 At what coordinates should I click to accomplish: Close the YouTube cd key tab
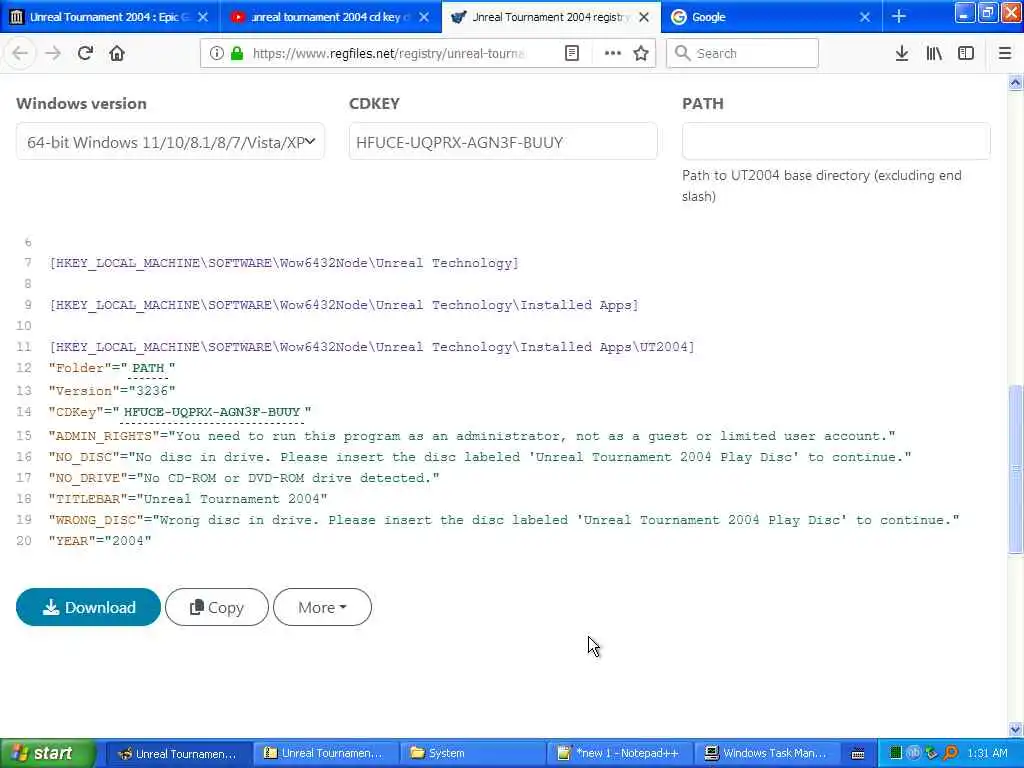[x=424, y=17]
